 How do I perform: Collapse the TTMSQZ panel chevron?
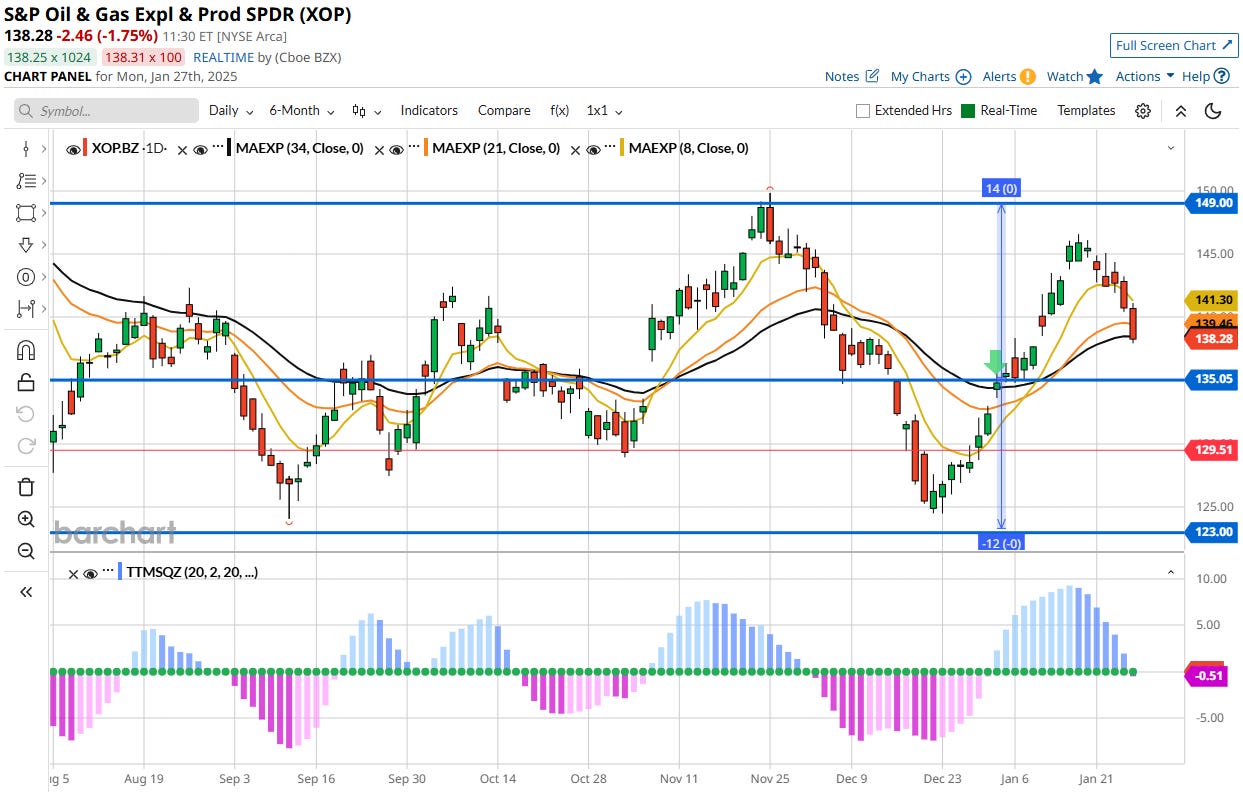(1171, 572)
